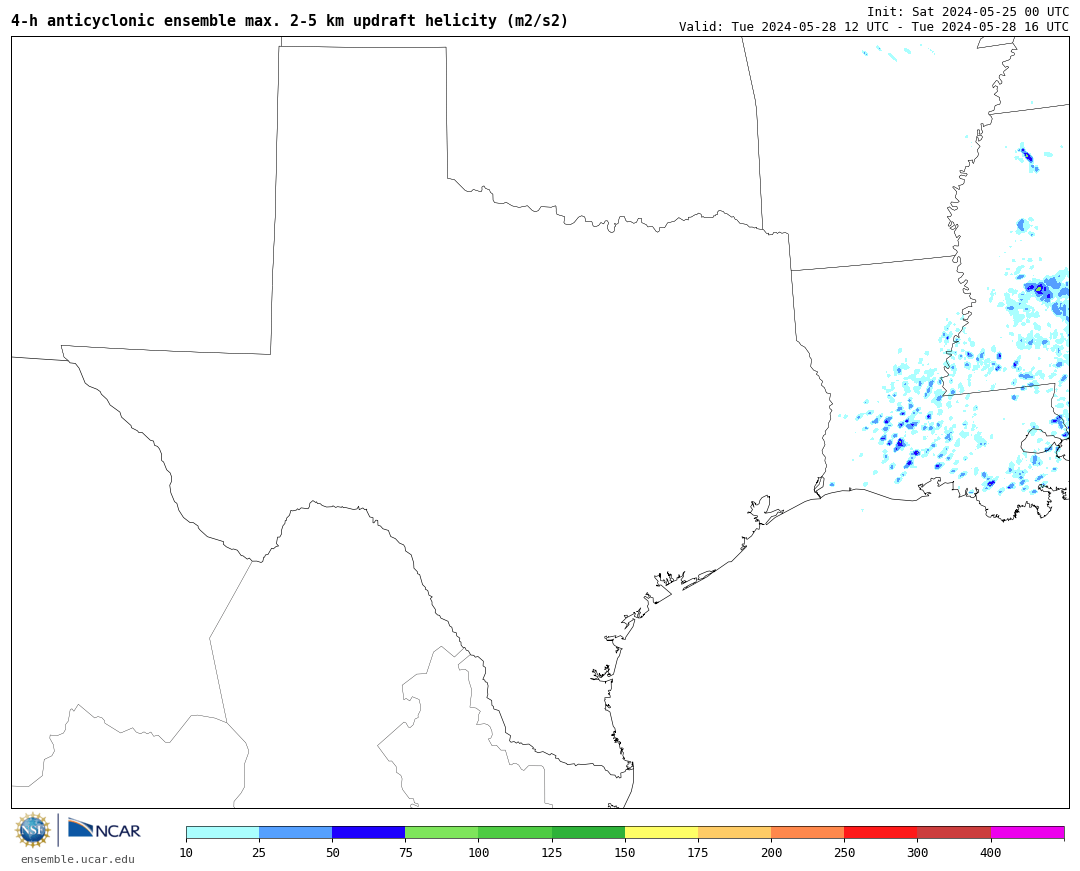Click the Valid: Tue 2024-05-28 time range text

[x=873, y=26]
